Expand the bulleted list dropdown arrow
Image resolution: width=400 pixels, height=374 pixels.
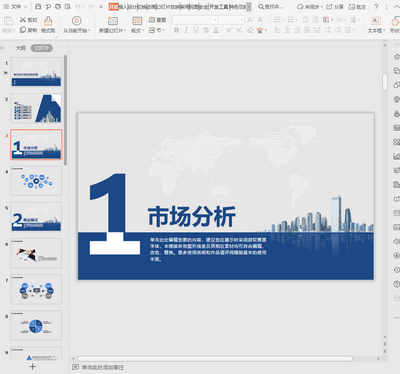(283, 20)
